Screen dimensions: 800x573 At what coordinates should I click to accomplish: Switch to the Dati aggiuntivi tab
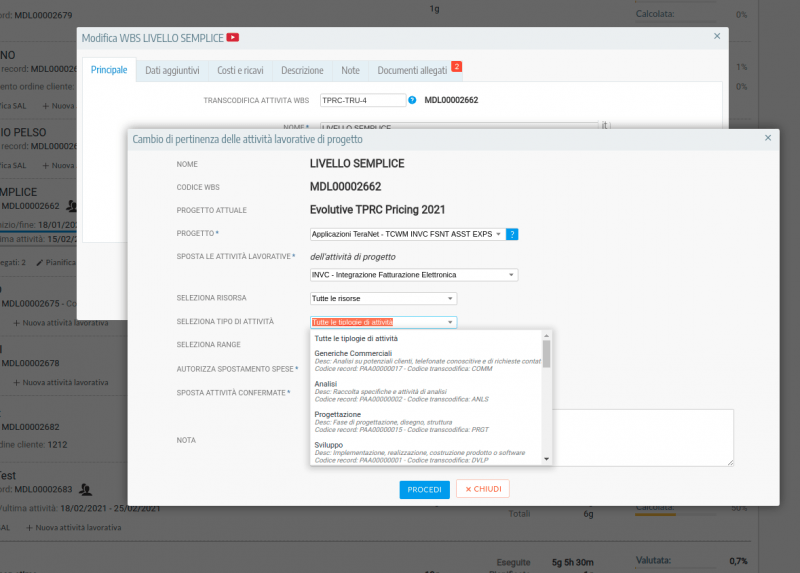pyautogui.click(x=172, y=70)
